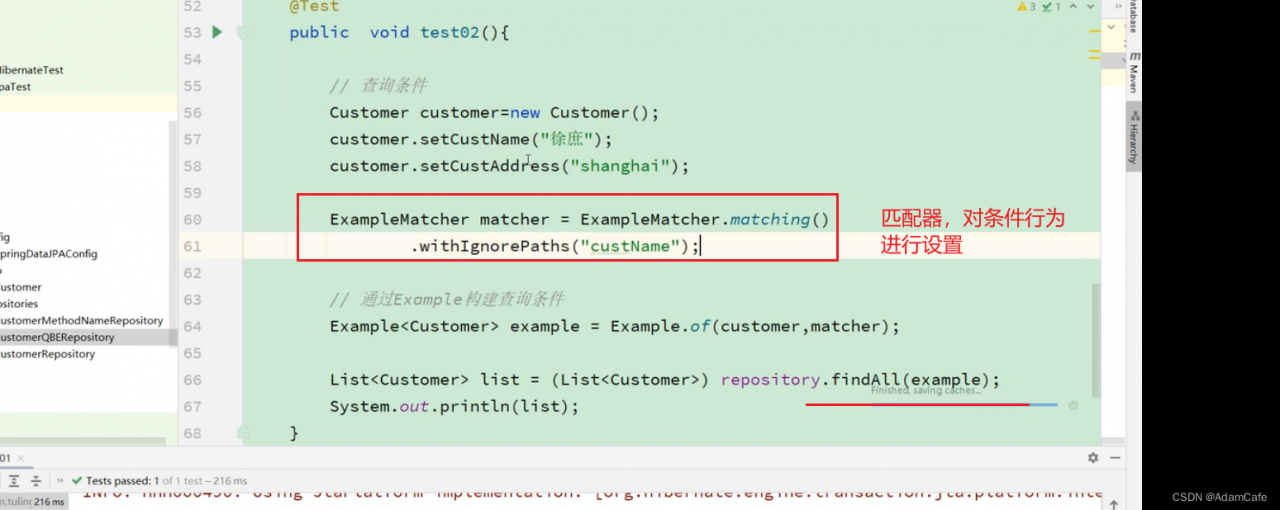Screen dimensions: 1280x510
Task: Select CustomerQBERepository in the project tree
Action: pos(57,337)
